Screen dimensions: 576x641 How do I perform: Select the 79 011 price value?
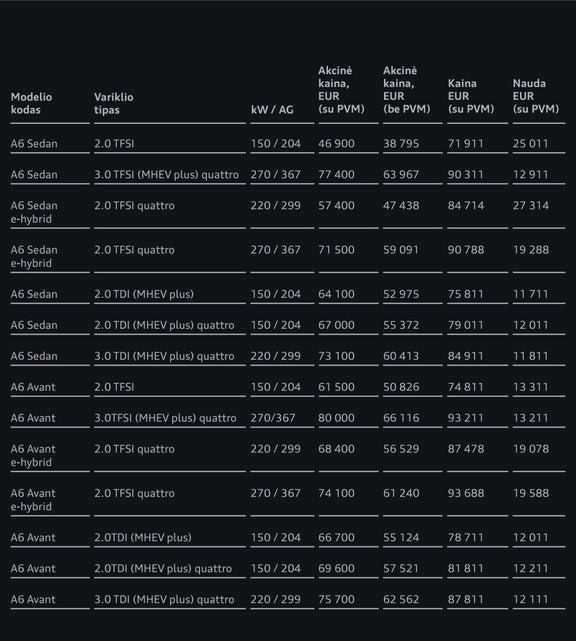click(465, 325)
